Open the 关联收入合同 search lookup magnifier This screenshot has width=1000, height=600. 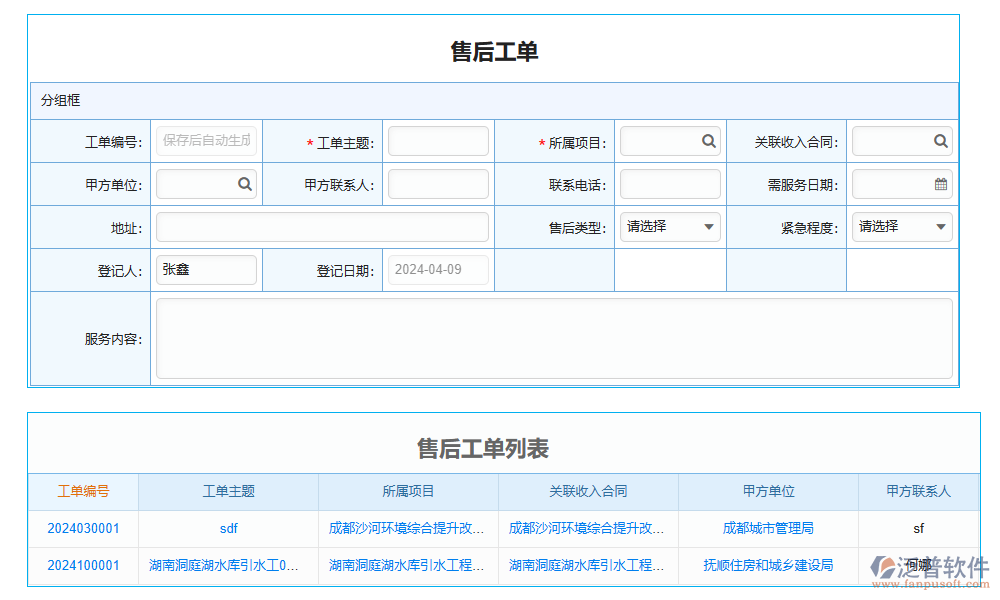[x=940, y=141]
